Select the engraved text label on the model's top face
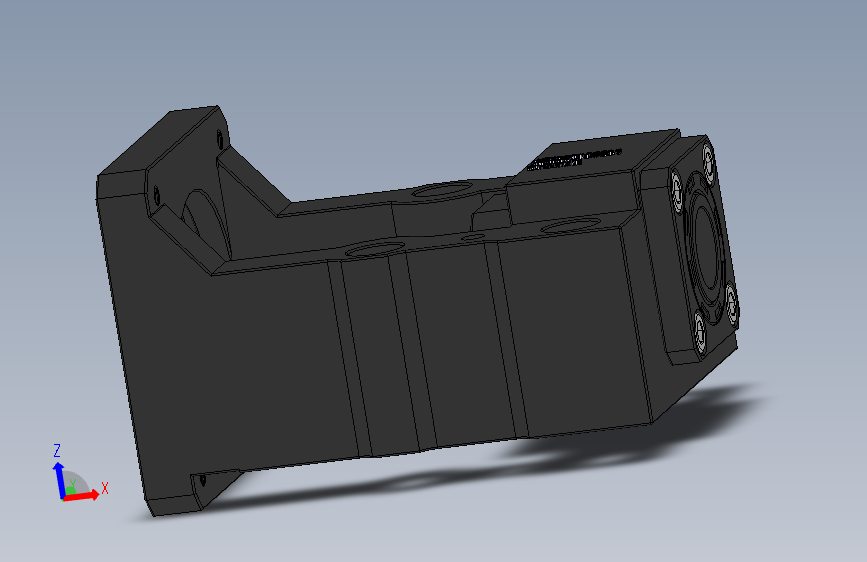 coord(573,159)
